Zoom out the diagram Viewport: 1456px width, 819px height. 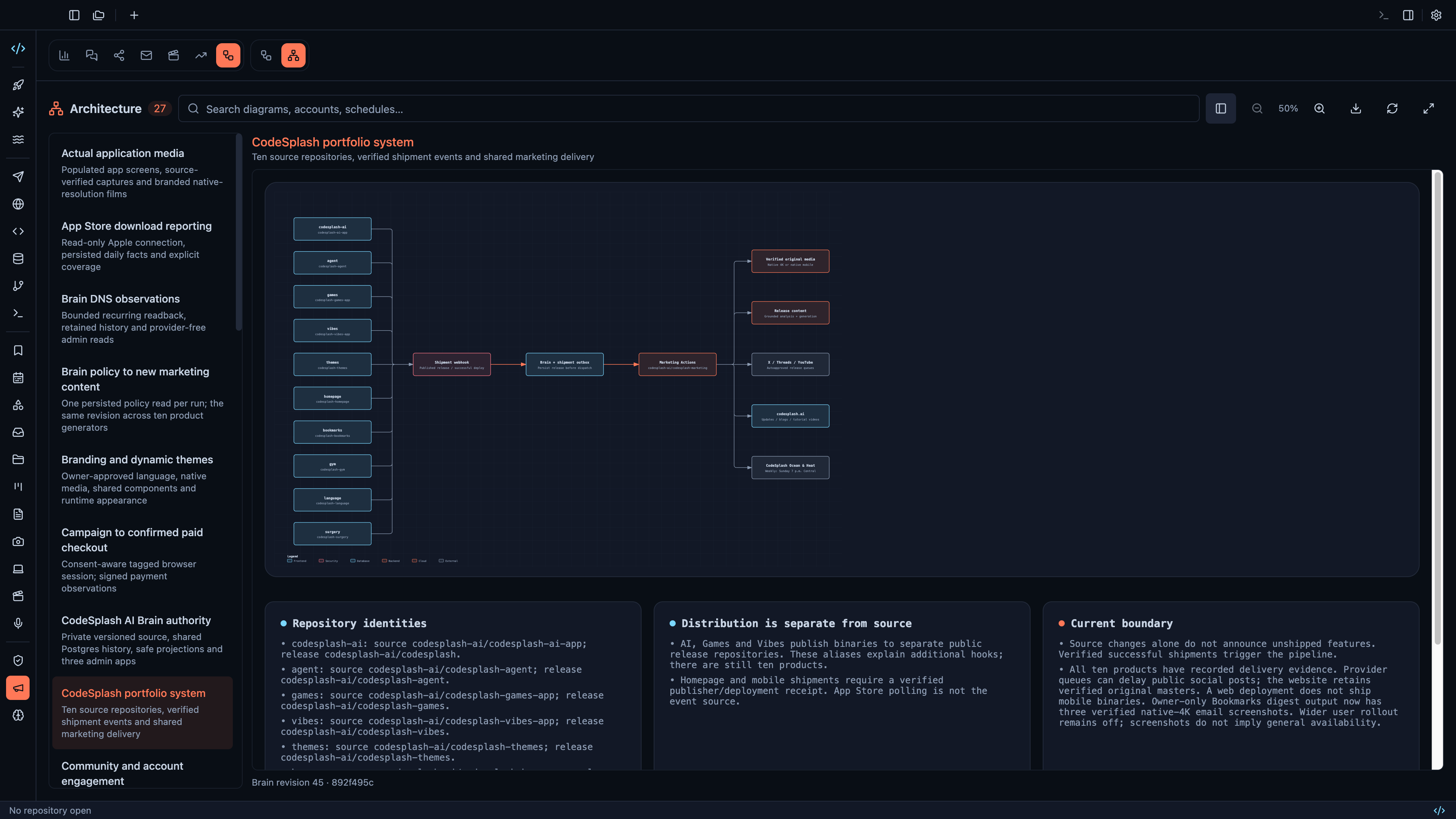1257,108
